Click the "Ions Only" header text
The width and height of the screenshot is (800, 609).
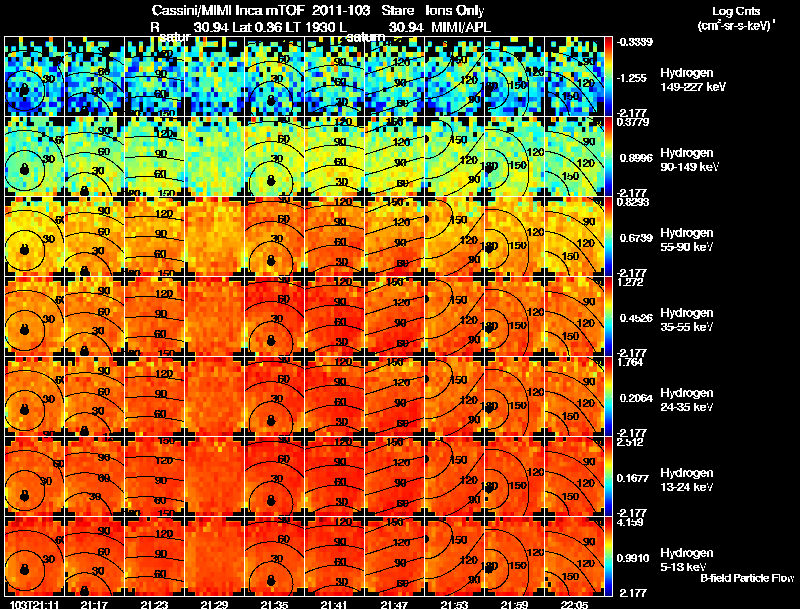pos(455,11)
